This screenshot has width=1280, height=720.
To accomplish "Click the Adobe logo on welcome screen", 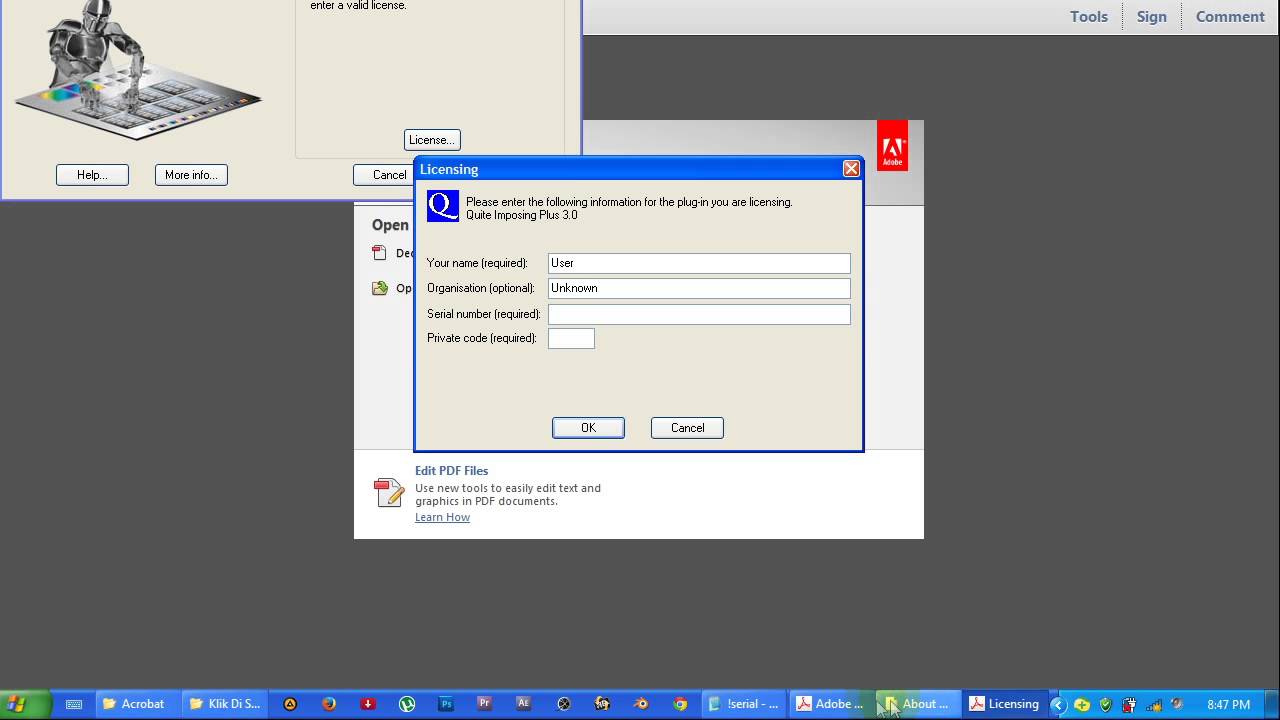I will 892,146.
